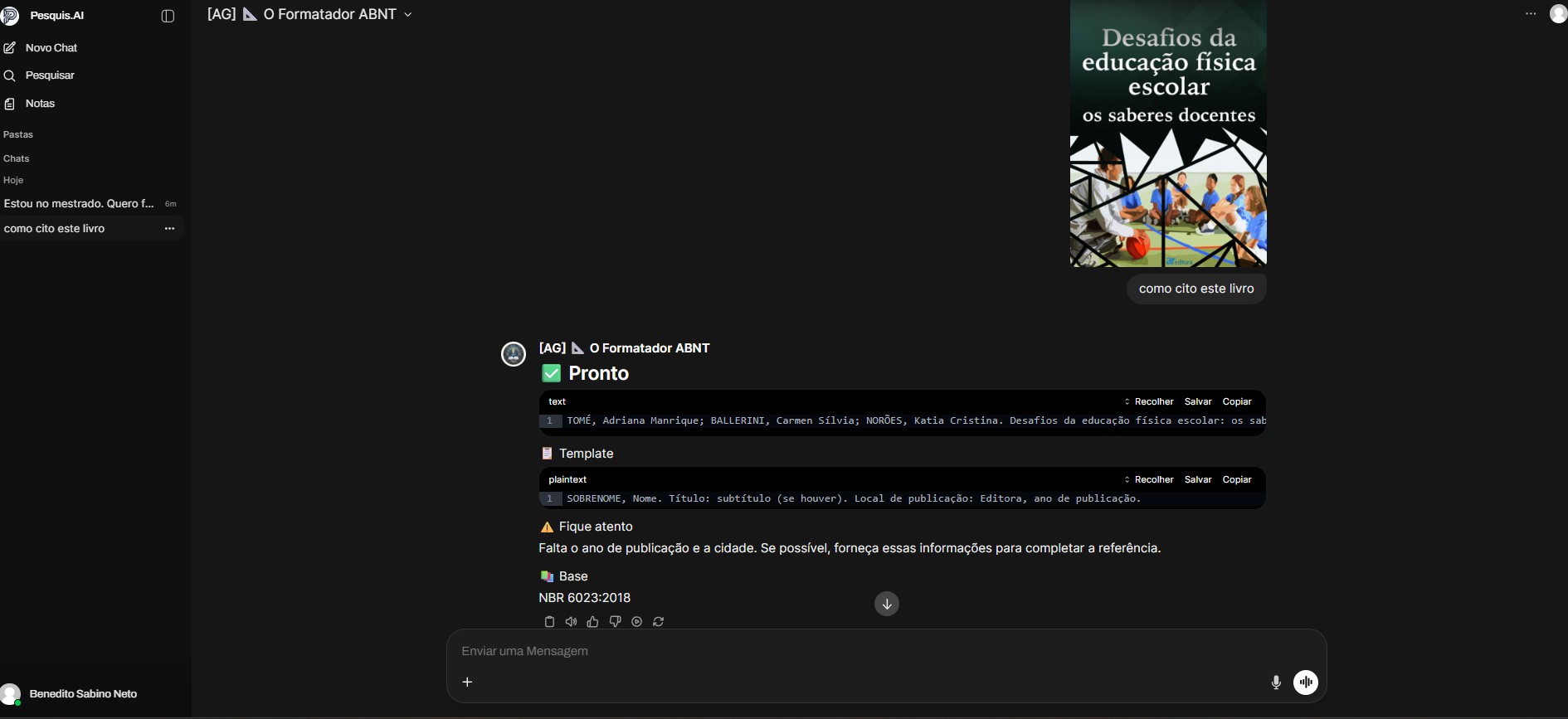Collapse the text code block with Recolher
Screen dimensions: 1568x719
tap(1148, 401)
